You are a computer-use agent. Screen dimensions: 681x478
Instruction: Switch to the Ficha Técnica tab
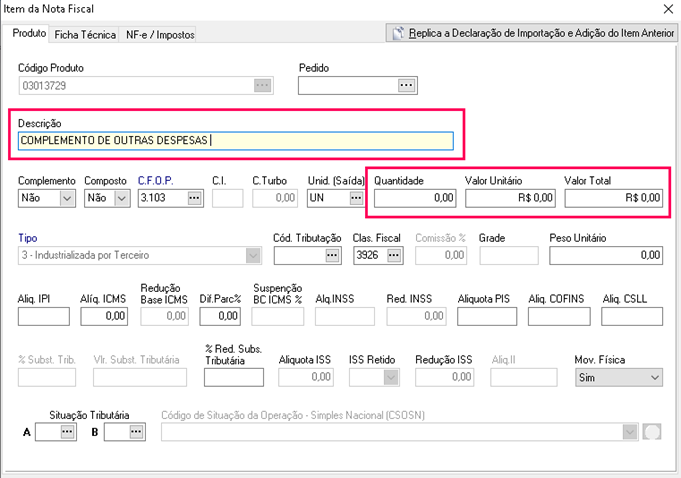pos(85,34)
